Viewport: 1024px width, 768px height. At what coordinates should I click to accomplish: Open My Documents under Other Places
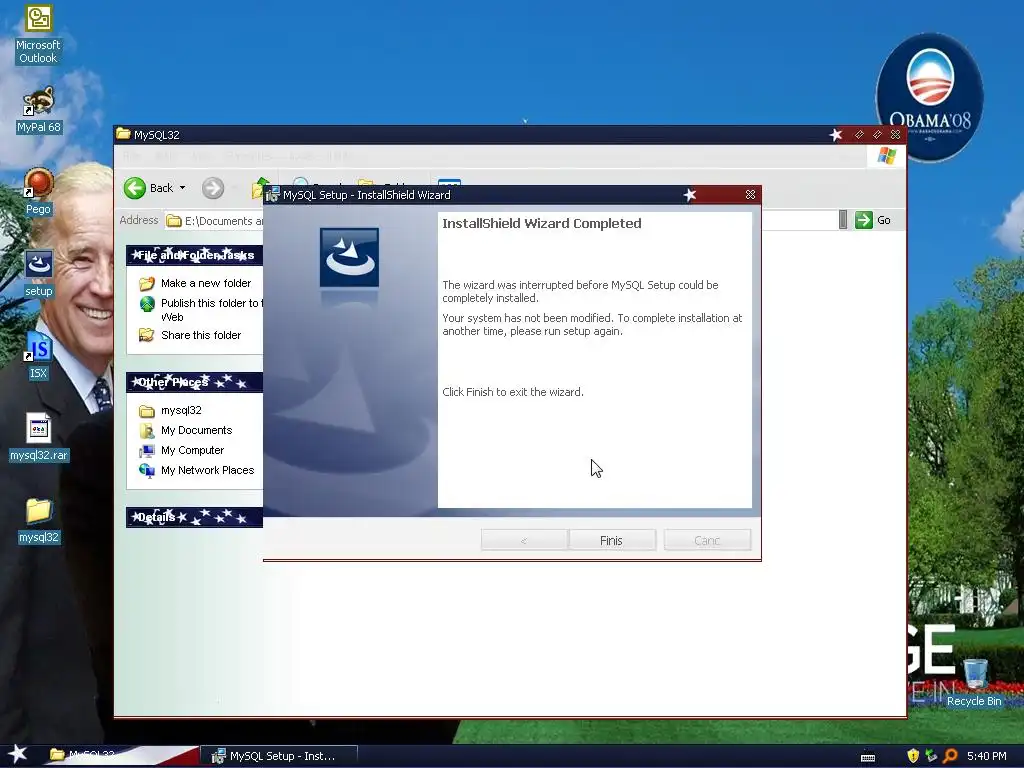click(197, 430)
